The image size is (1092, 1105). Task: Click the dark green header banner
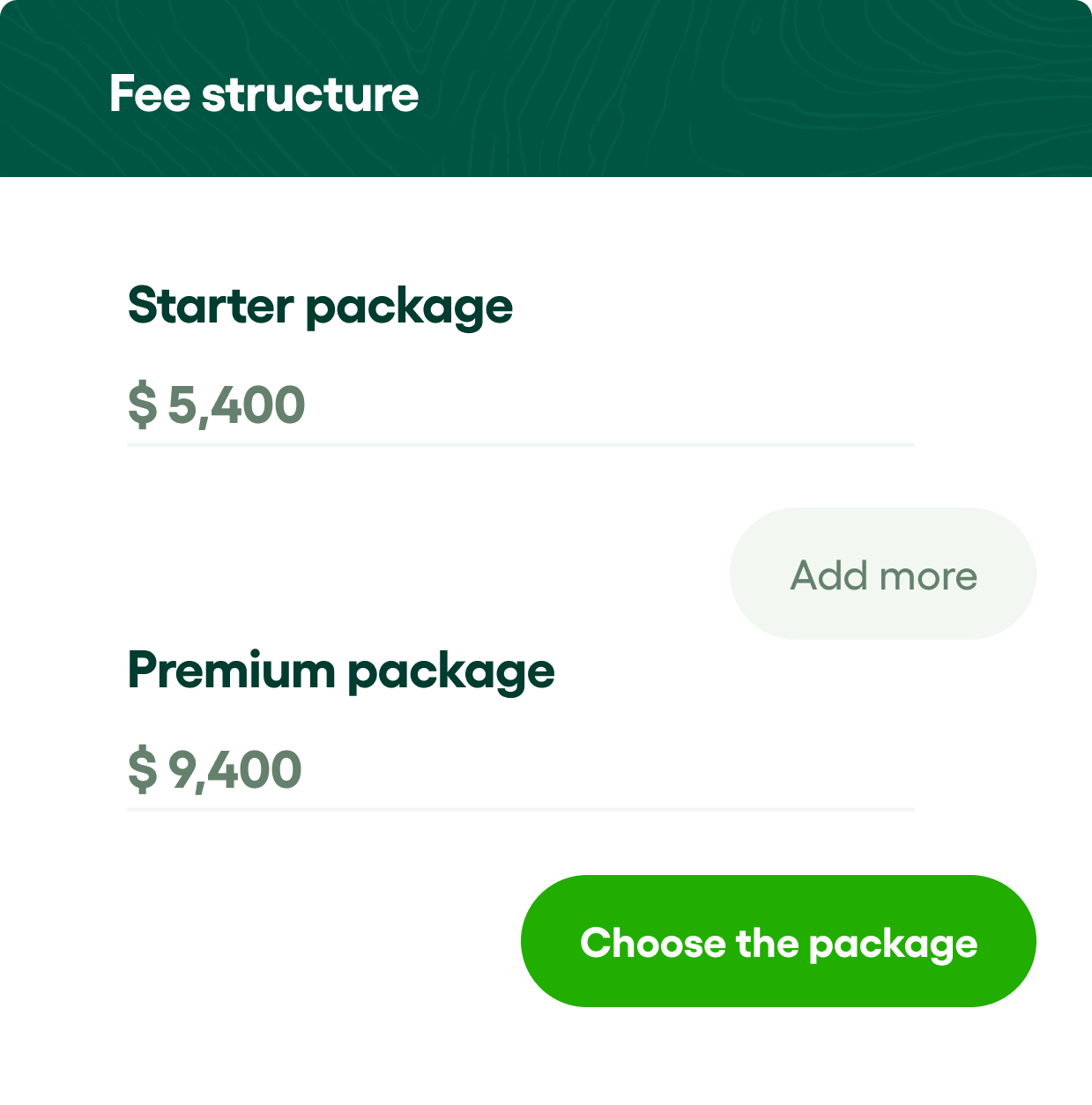546,88
